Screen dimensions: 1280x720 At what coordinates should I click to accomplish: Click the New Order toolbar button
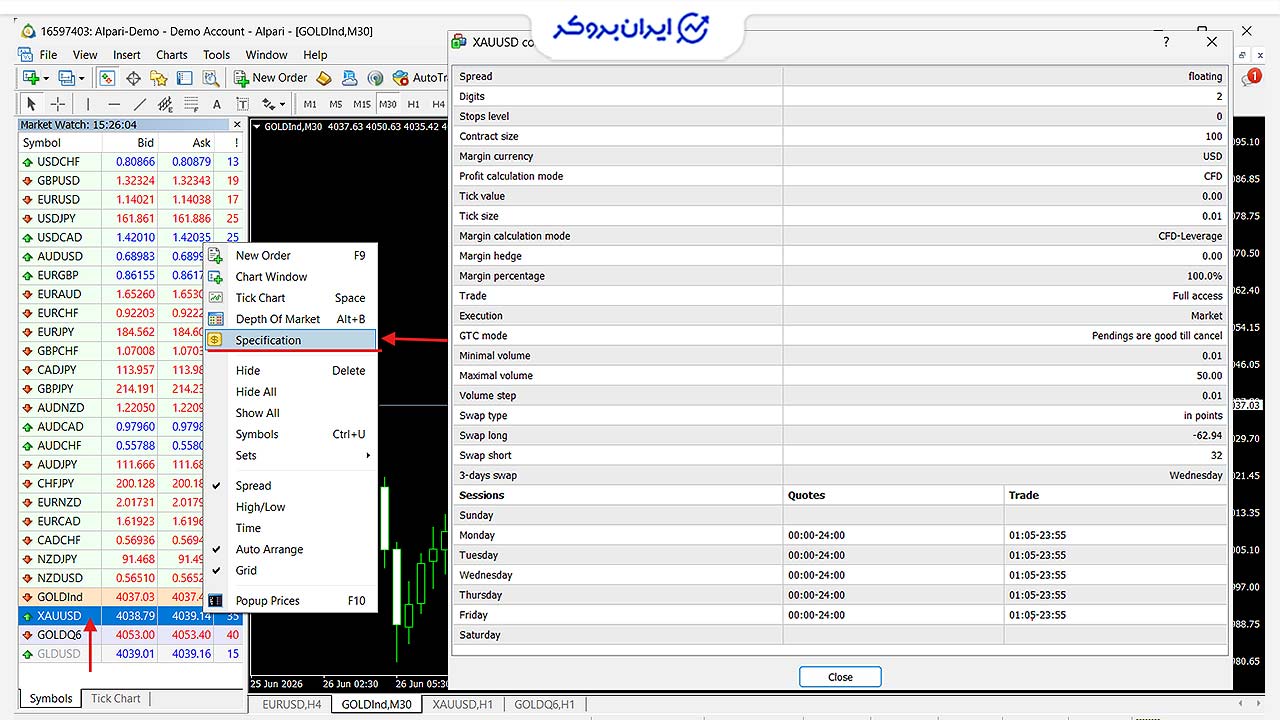271,78
